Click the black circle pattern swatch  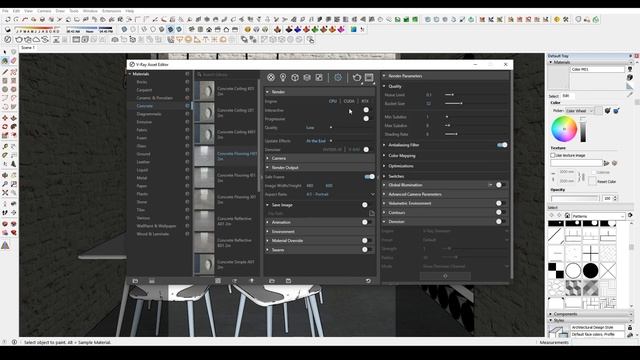tap(590, 270)
